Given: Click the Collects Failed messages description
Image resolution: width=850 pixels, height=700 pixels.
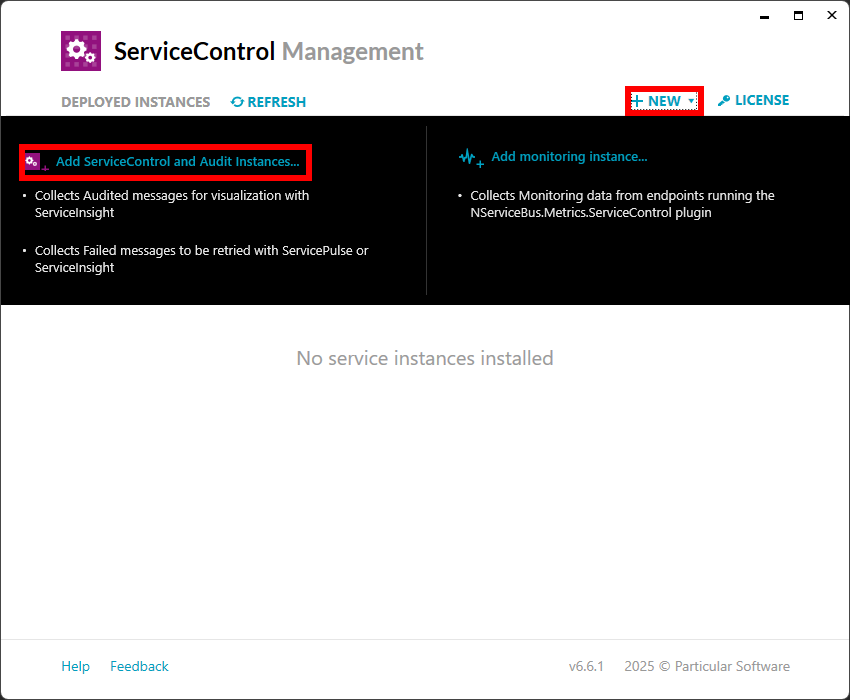Looking at the screenshot, I should [202, 259].
